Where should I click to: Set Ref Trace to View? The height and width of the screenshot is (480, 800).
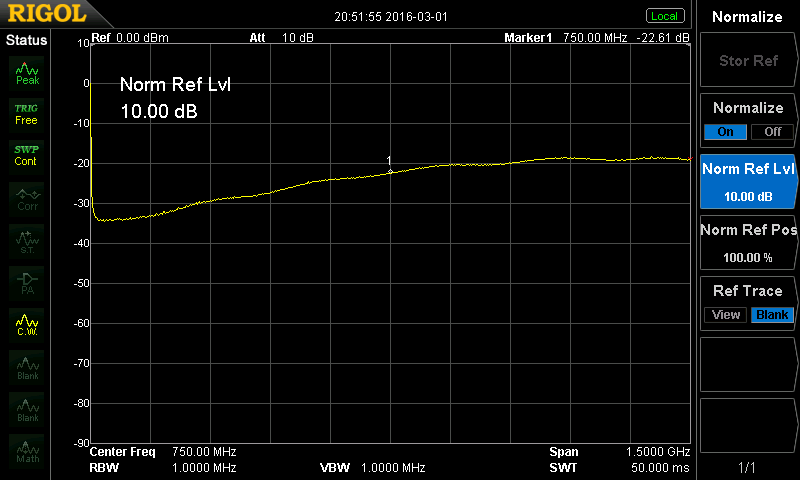click(x=726, y=315)
